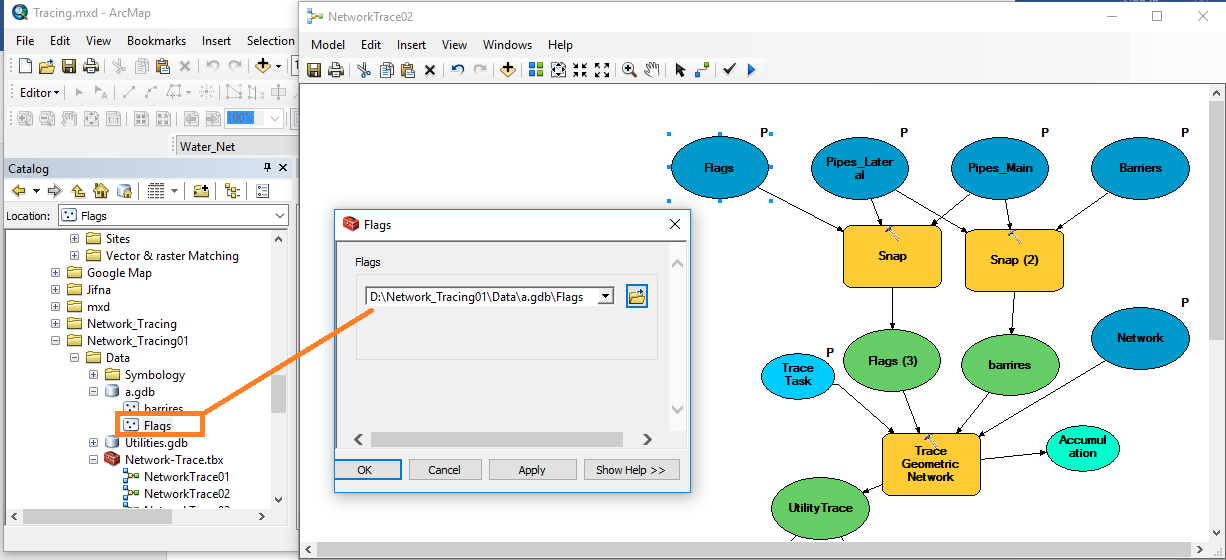Go to Home folder in Catalog
Screen dimensions: 1226x560
tap(101, 191)
